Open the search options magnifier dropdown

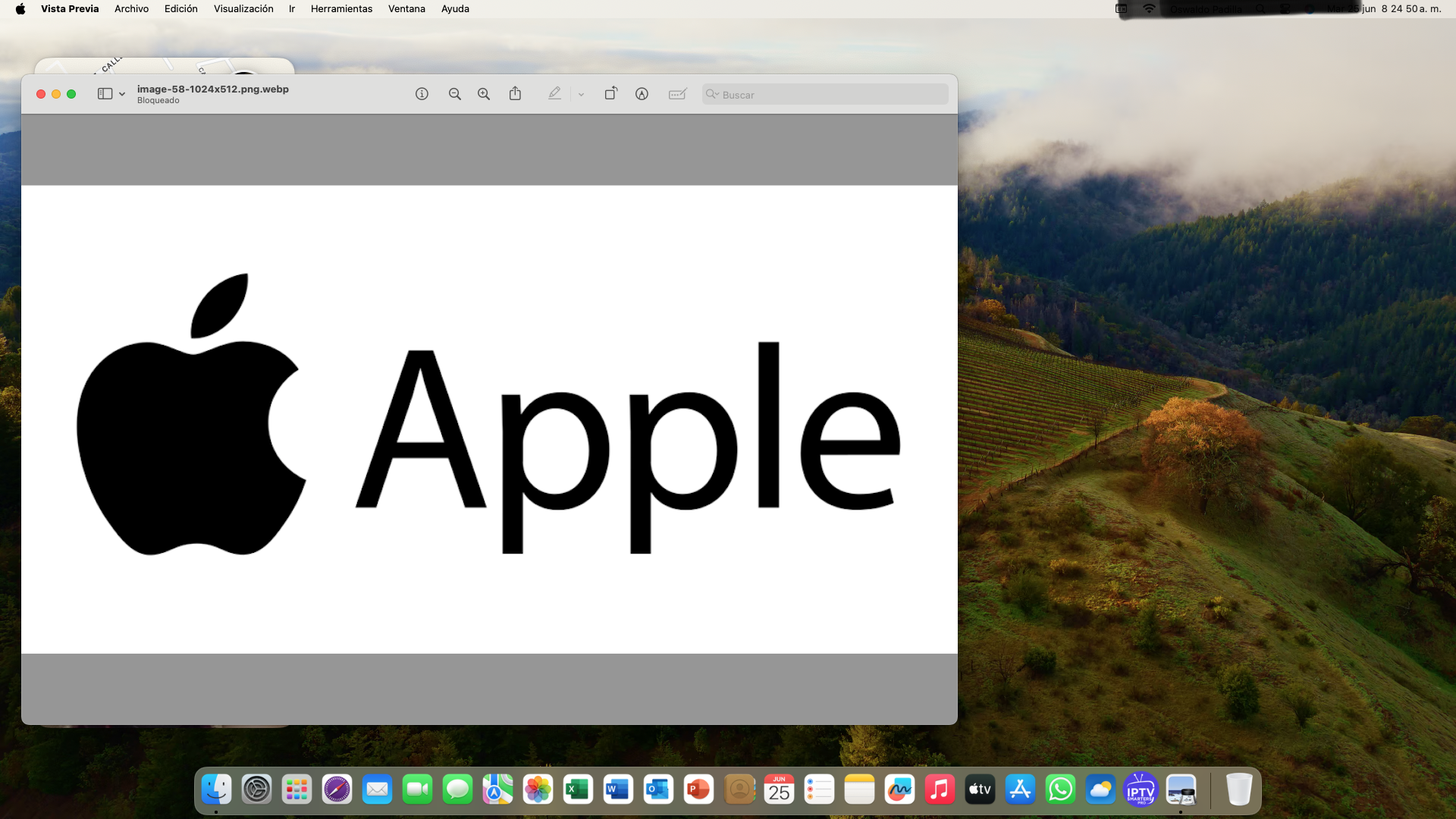click(712, 94)
